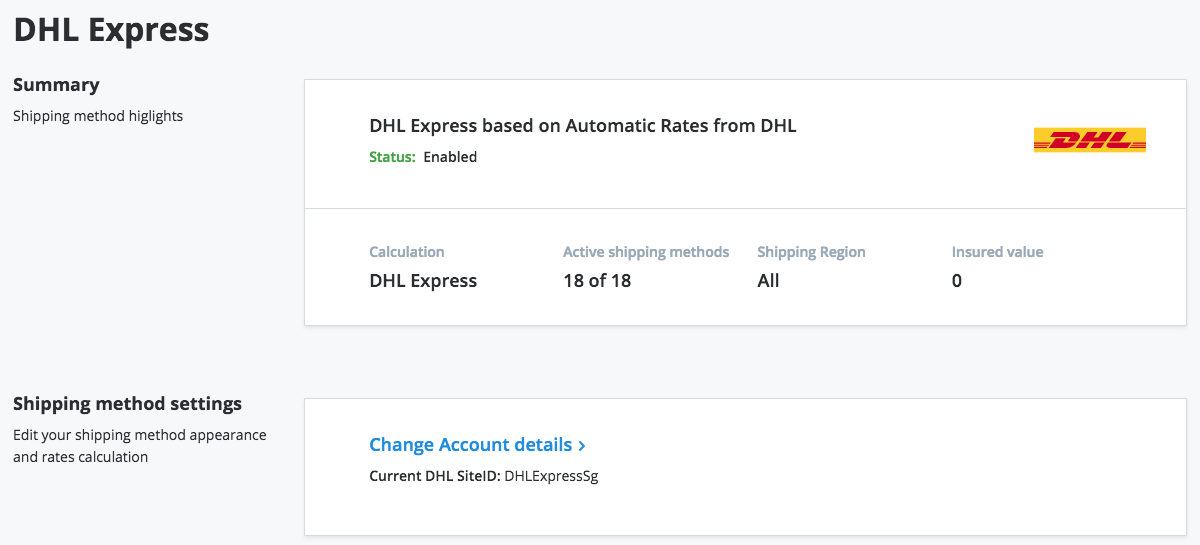Click the green Status label
1200x545 pixels.
click(392, 157)
